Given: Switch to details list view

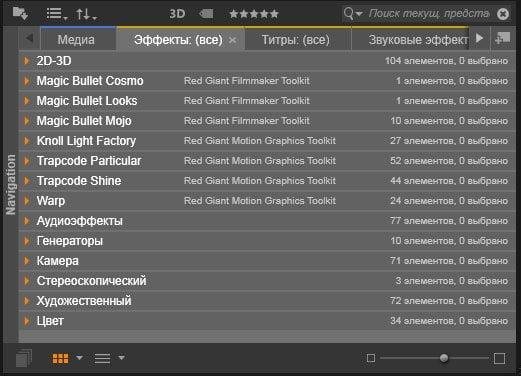Looking at the screenshot, I should click(x=102, y=359).
